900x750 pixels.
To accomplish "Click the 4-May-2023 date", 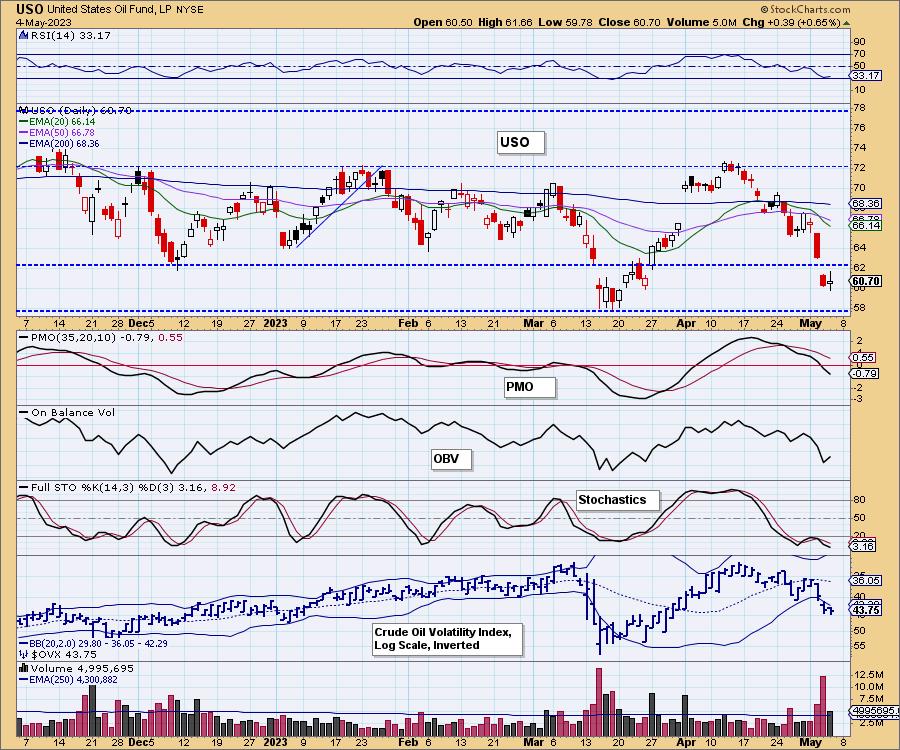I will [44, 22].
